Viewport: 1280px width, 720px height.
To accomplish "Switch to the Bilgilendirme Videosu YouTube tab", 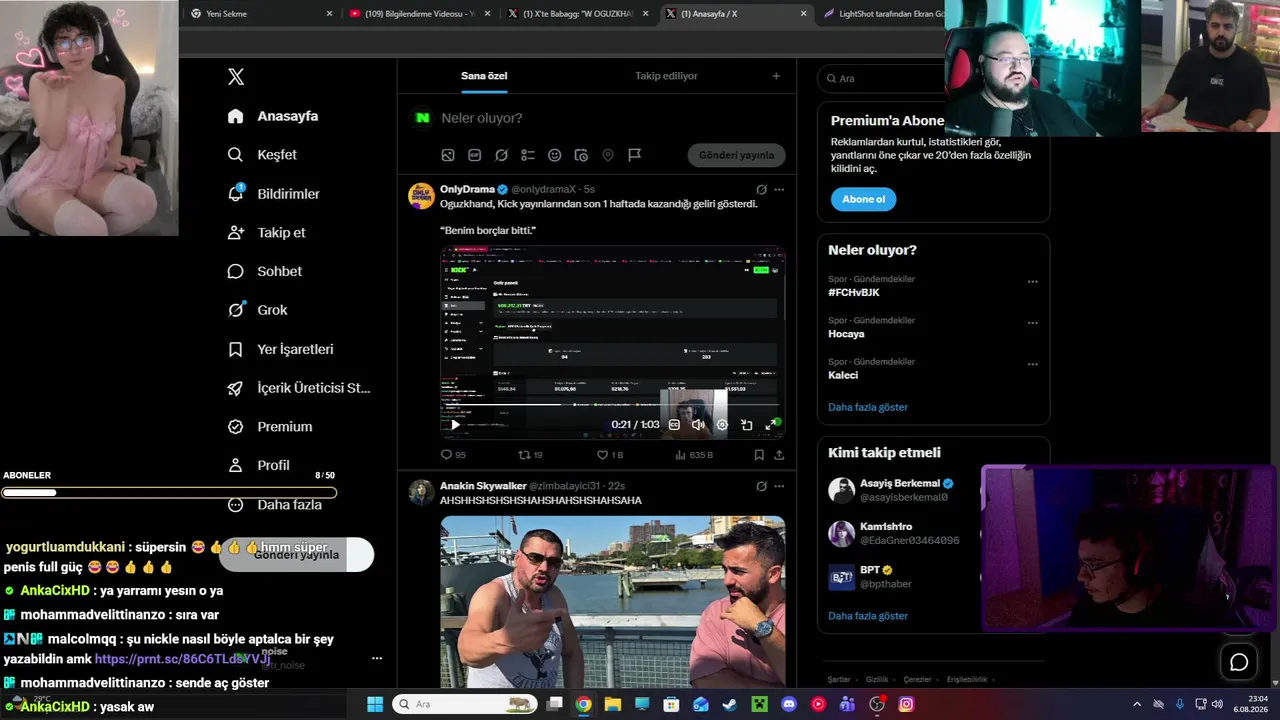I will [x=419, y=14].
